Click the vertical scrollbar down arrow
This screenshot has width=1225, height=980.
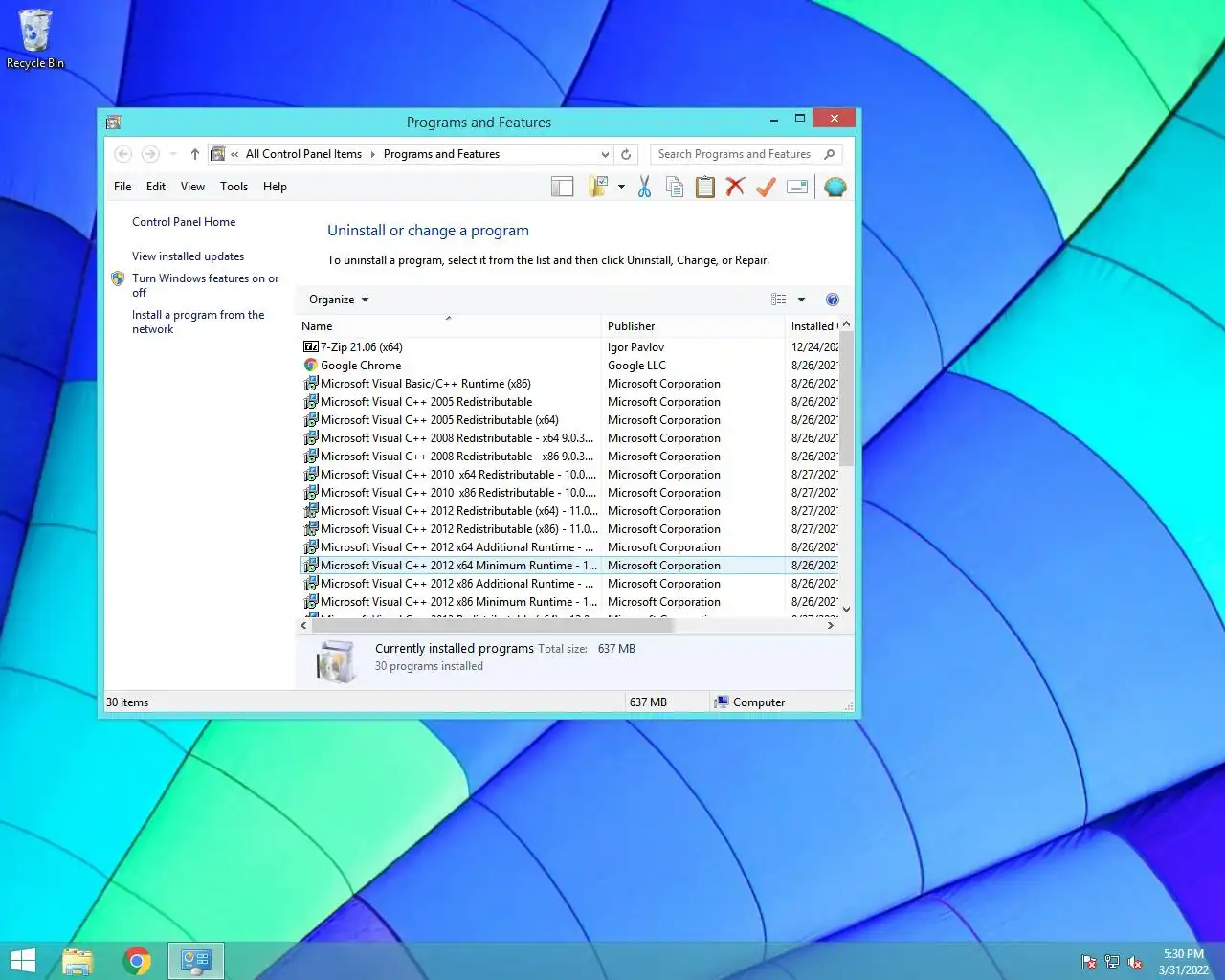(846, 609)
